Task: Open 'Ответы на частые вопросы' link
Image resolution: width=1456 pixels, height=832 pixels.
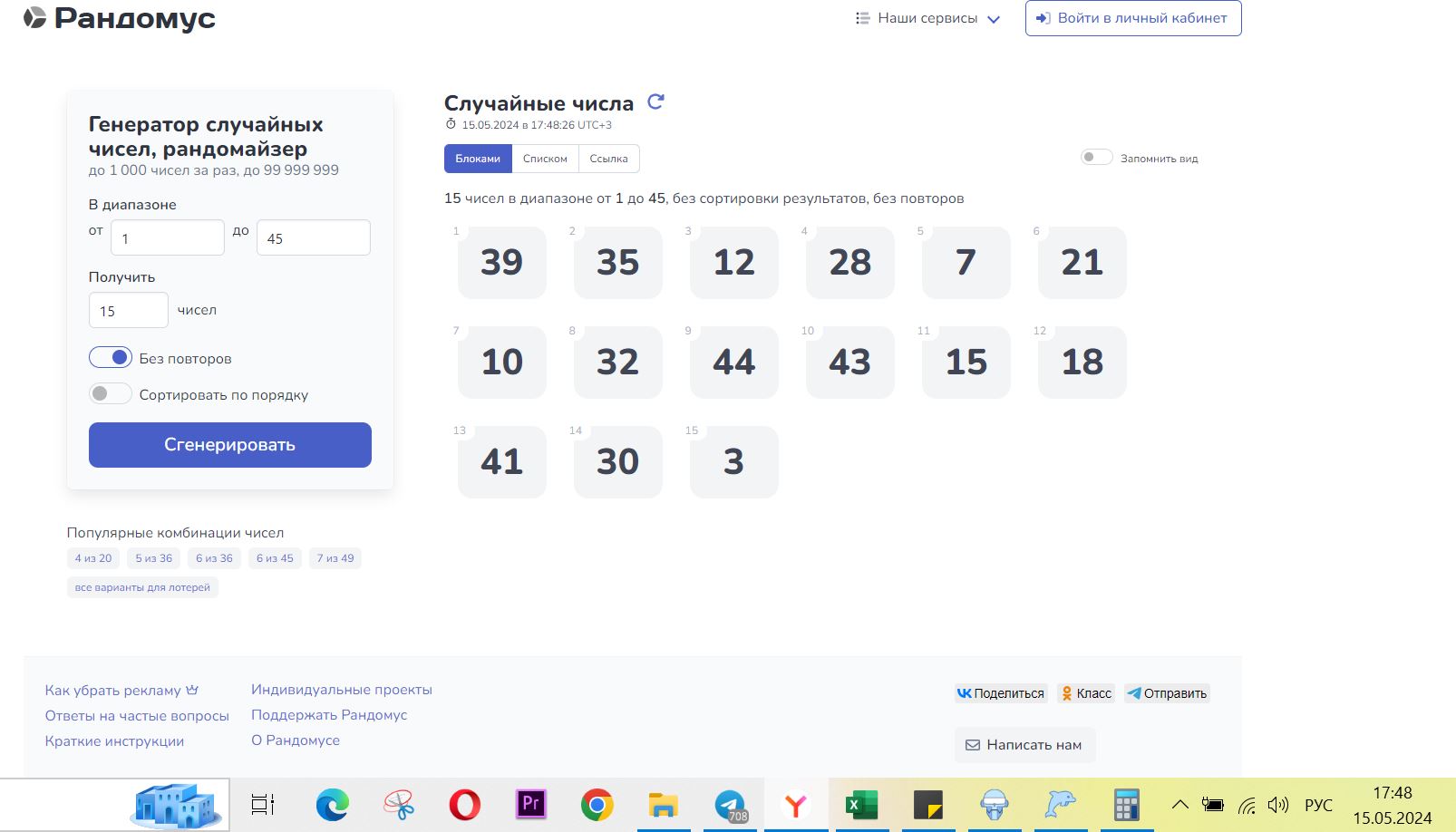Action: pyautogui.click(x=137, y=716)
